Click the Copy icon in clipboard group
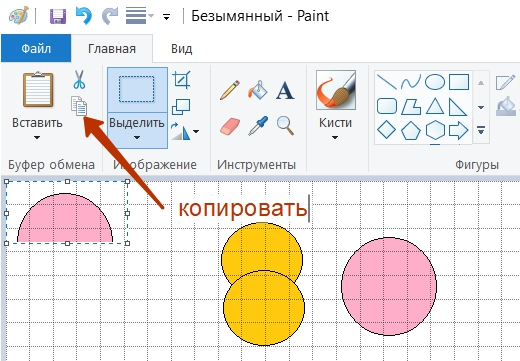520x361 pixels. tap(79, 106)
